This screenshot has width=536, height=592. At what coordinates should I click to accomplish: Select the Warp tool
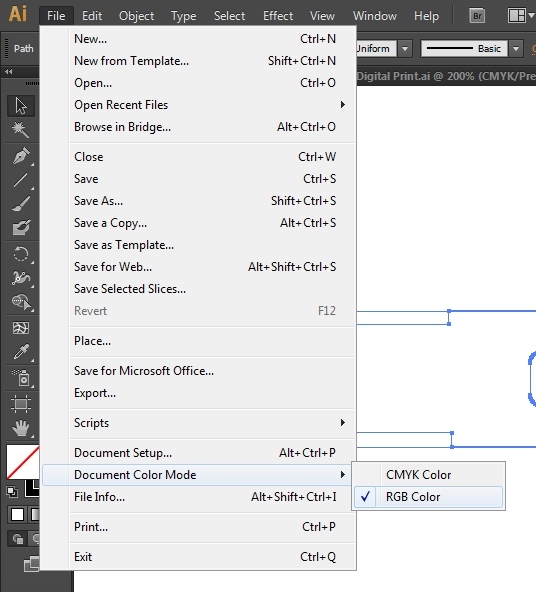(x=21, y=278)
